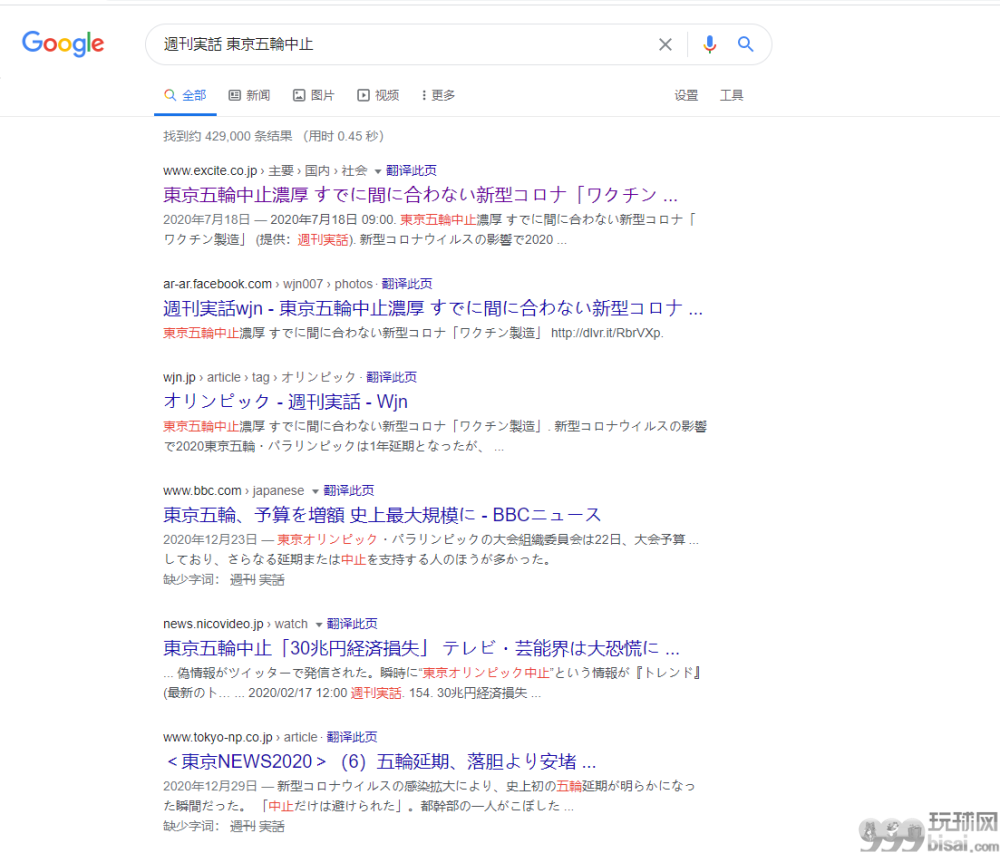The height and width of the screenshot is (853, 1000).
Task: Click the www.tokyo-np.co.jp › article breadcrumb
Action: [240, 737]
